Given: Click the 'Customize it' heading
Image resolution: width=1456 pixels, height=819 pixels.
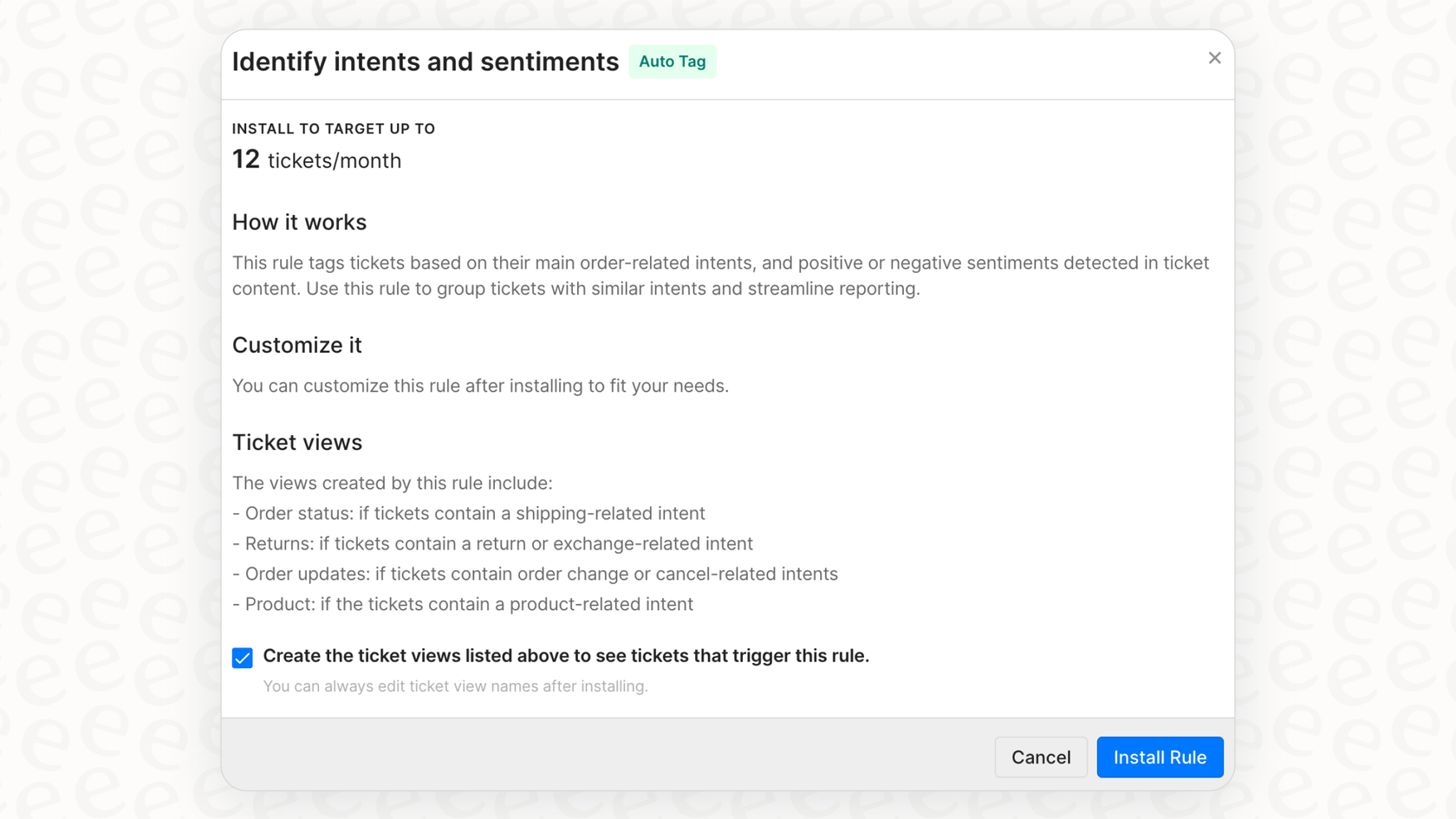Looking at the screenshot, I should click(x=296, y=346).
